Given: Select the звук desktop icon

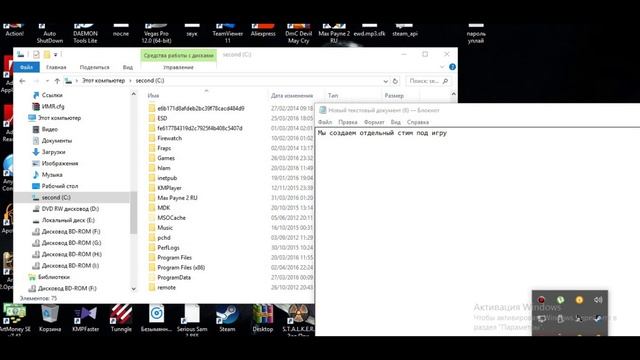Looking at the screenshot, I should 192,31.
